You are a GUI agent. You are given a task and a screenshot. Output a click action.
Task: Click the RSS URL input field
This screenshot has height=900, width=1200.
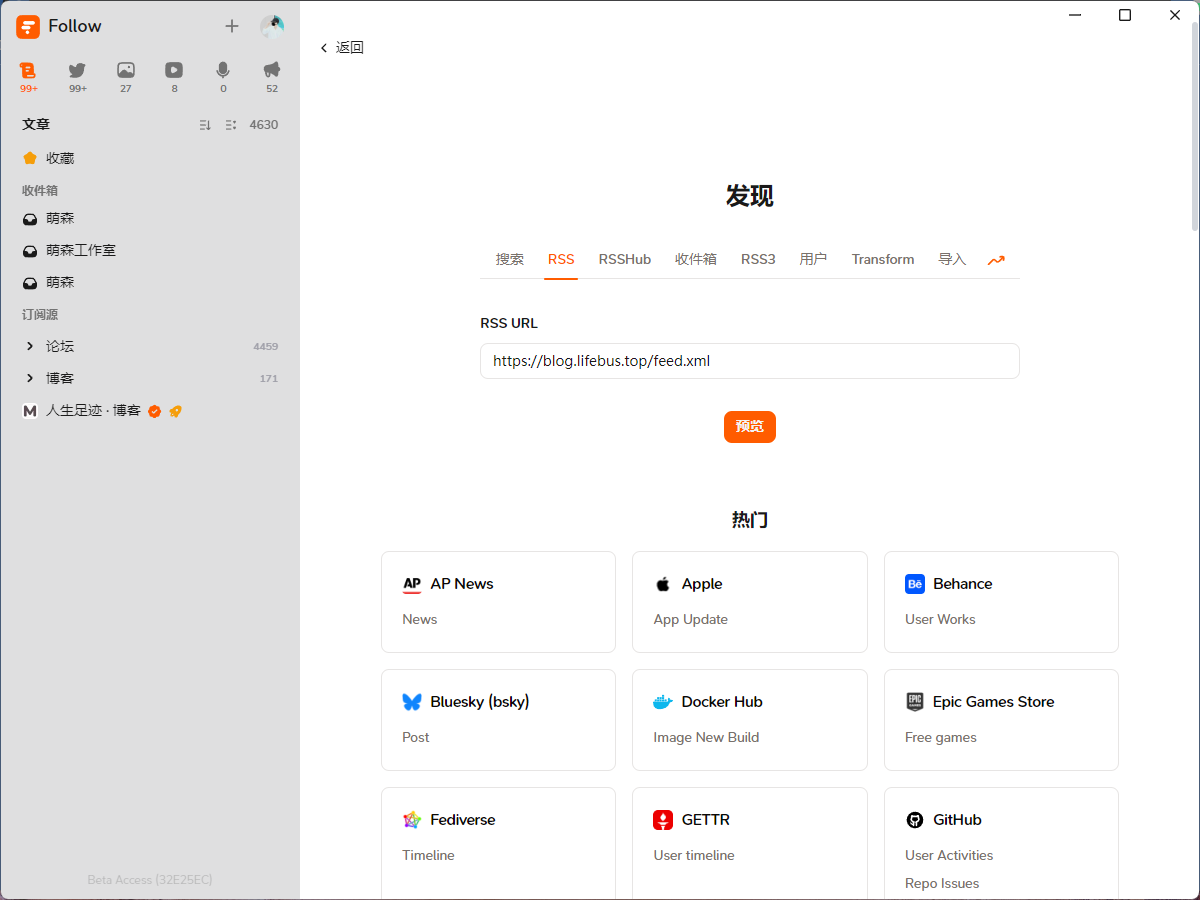pos(749,361)
